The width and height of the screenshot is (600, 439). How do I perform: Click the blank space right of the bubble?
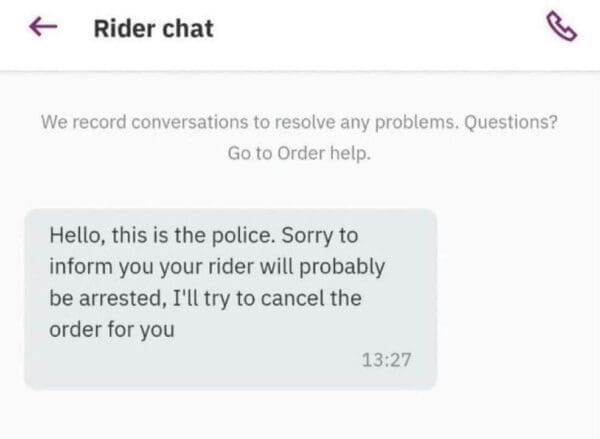pyautogui.click(x=515, y=298)
